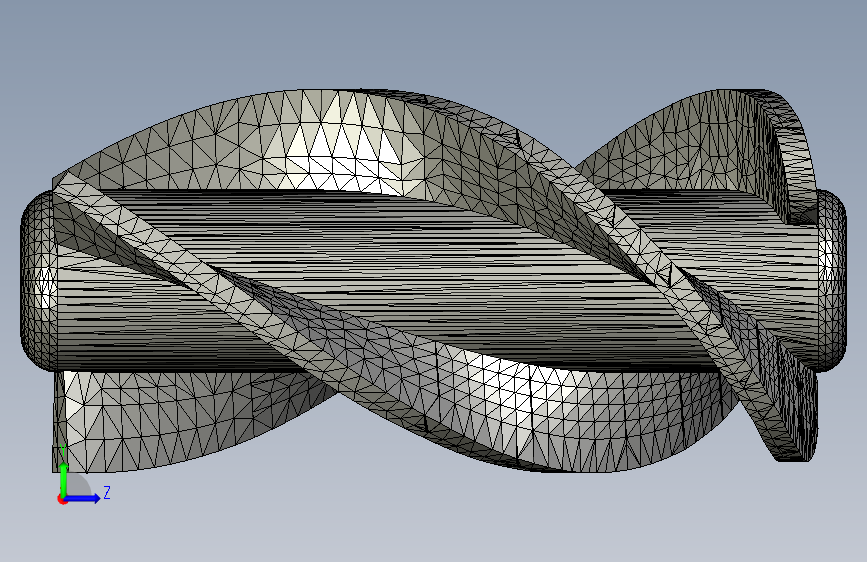The image size is (867, 562).
Task: Select the rounded right end cap of the shaft
Action: tap(832, 280)
